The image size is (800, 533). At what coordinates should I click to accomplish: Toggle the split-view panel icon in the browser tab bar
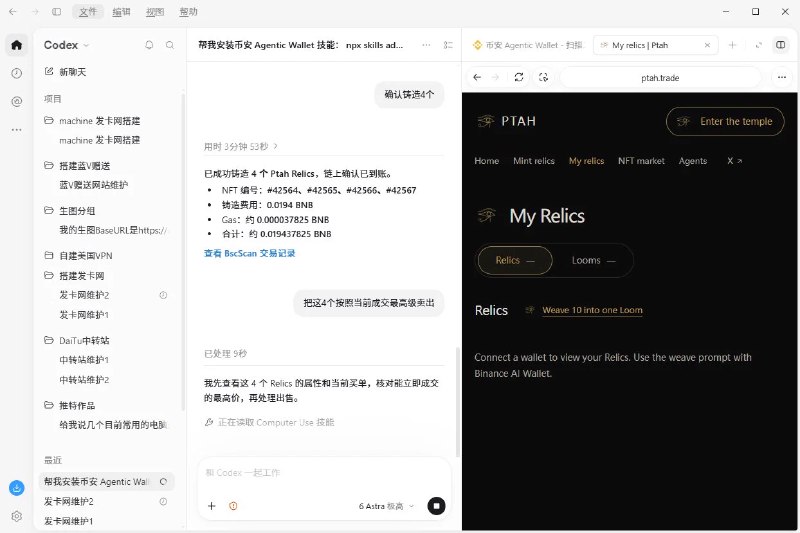tap(781, 45)
